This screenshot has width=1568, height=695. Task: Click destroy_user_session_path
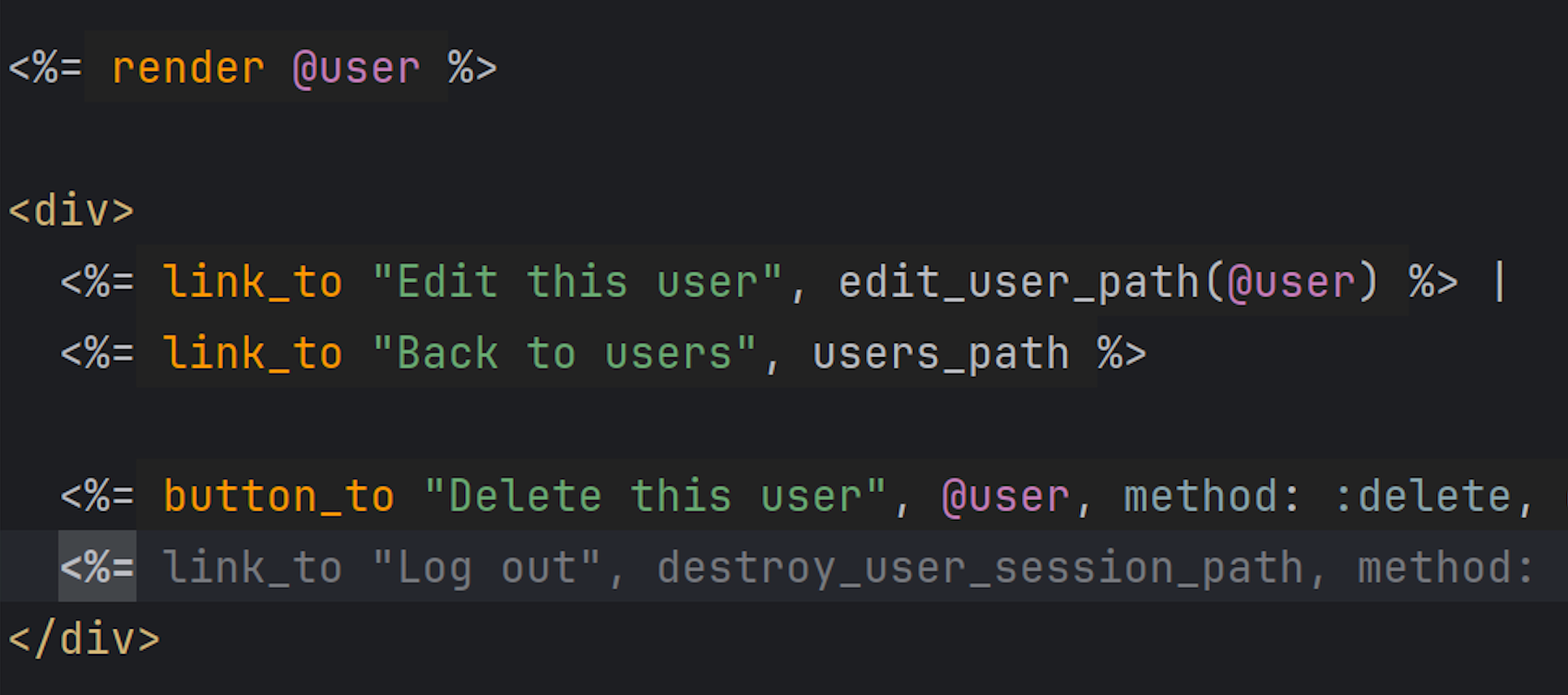980,568
